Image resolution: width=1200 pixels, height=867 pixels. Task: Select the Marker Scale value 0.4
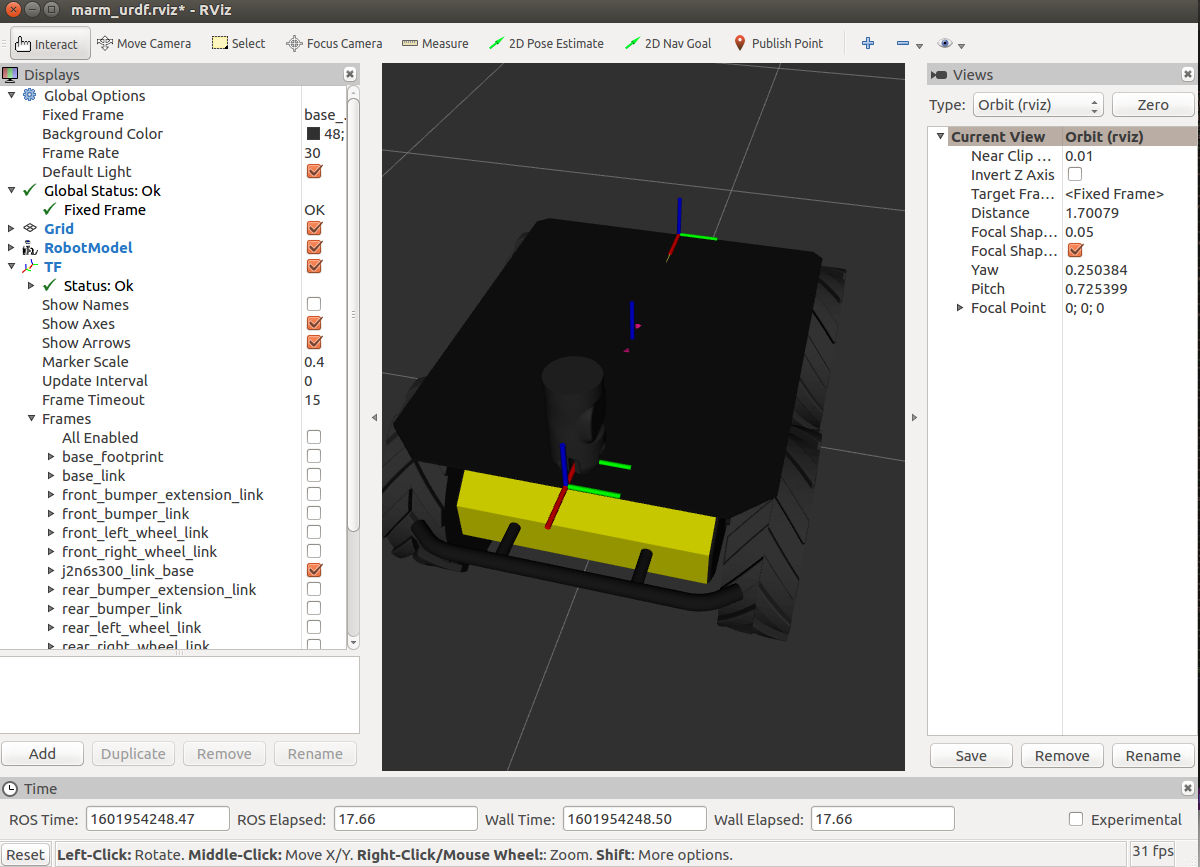pyautogui.click(x=314, y=361)
